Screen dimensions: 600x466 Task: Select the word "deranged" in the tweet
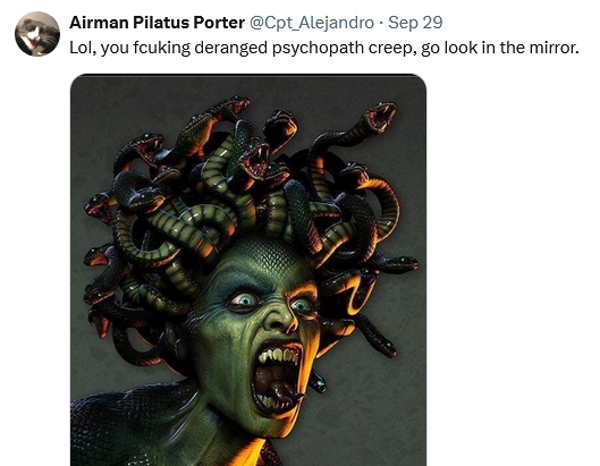point(231,49)
